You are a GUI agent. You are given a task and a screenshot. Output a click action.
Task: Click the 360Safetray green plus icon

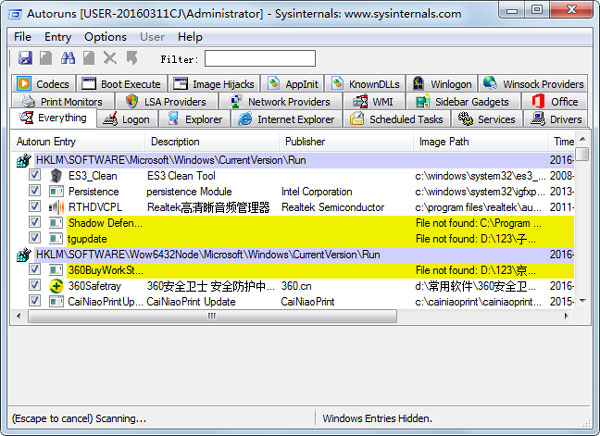tap(56, 286)
